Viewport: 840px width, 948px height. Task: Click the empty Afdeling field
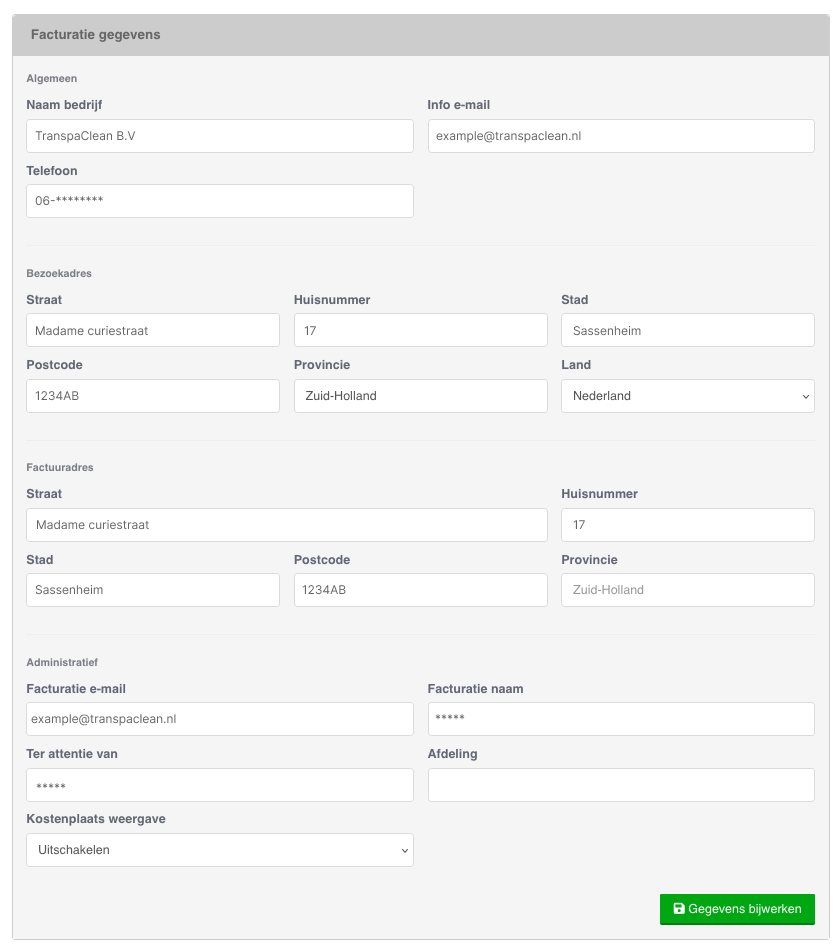620,785
